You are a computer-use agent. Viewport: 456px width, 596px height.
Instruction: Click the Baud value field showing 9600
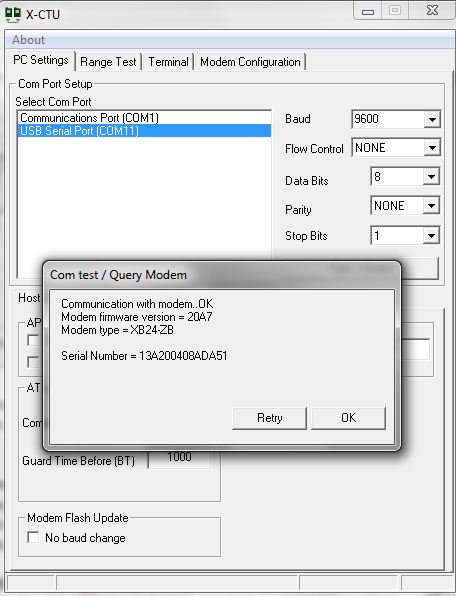point(388,119)
